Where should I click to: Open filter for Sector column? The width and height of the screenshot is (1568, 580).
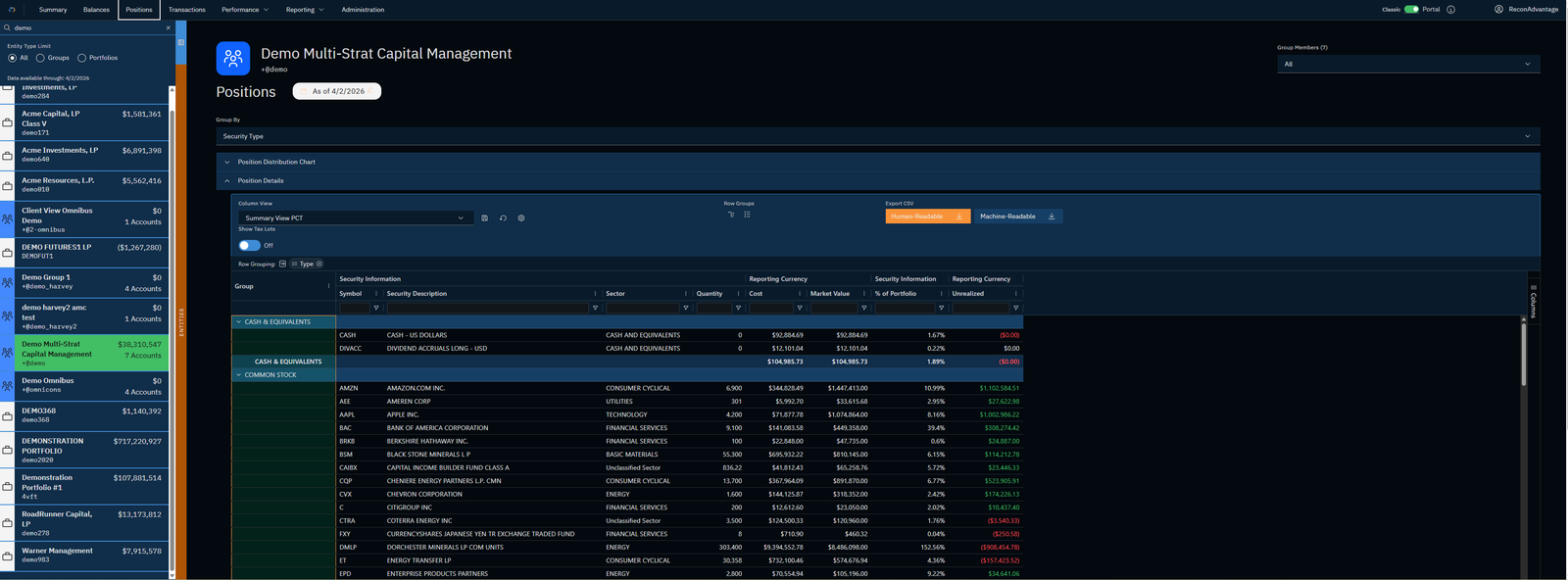[x=685, y=308]
